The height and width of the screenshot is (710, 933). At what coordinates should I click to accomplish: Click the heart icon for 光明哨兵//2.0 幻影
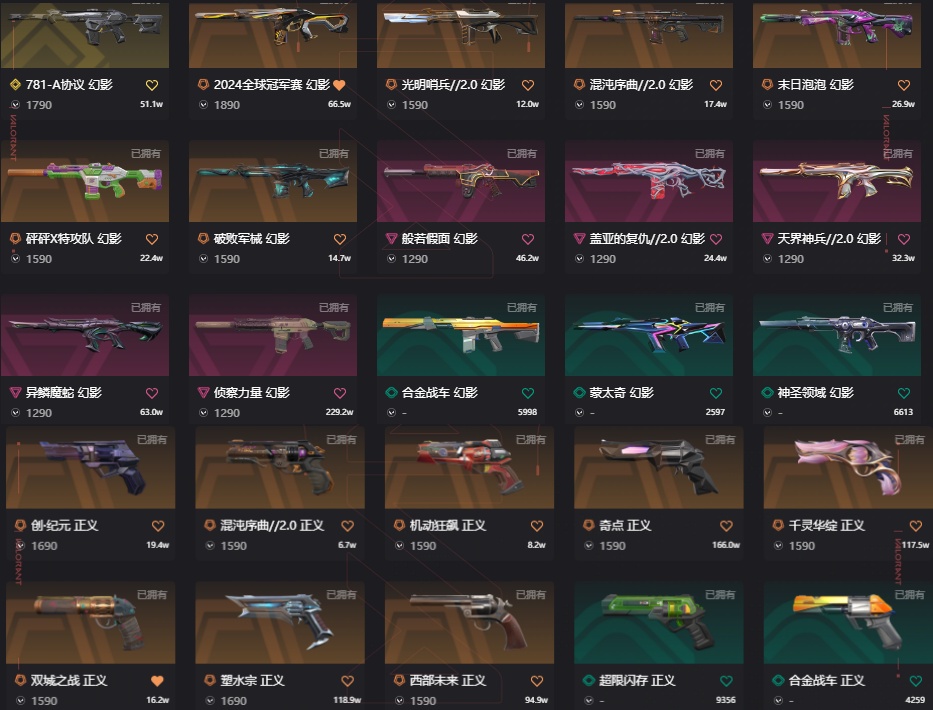[528, 85]
